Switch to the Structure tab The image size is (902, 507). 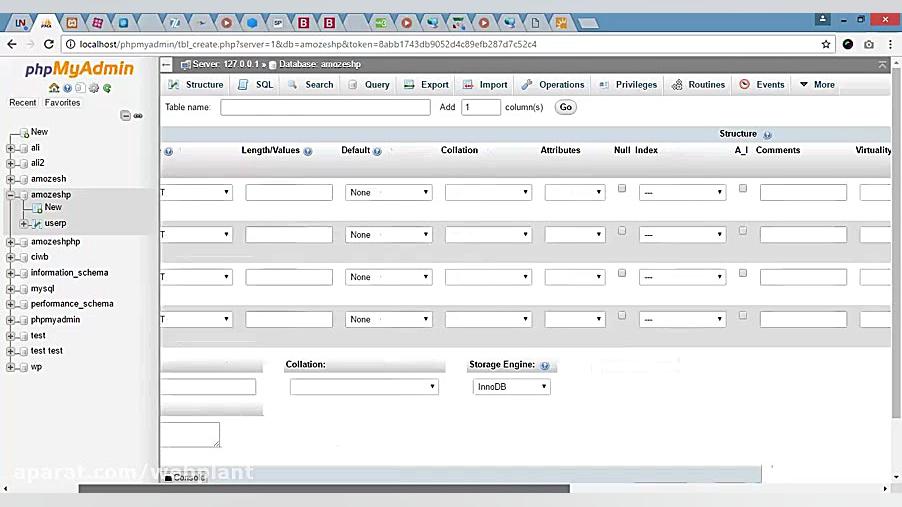(196, 85)
